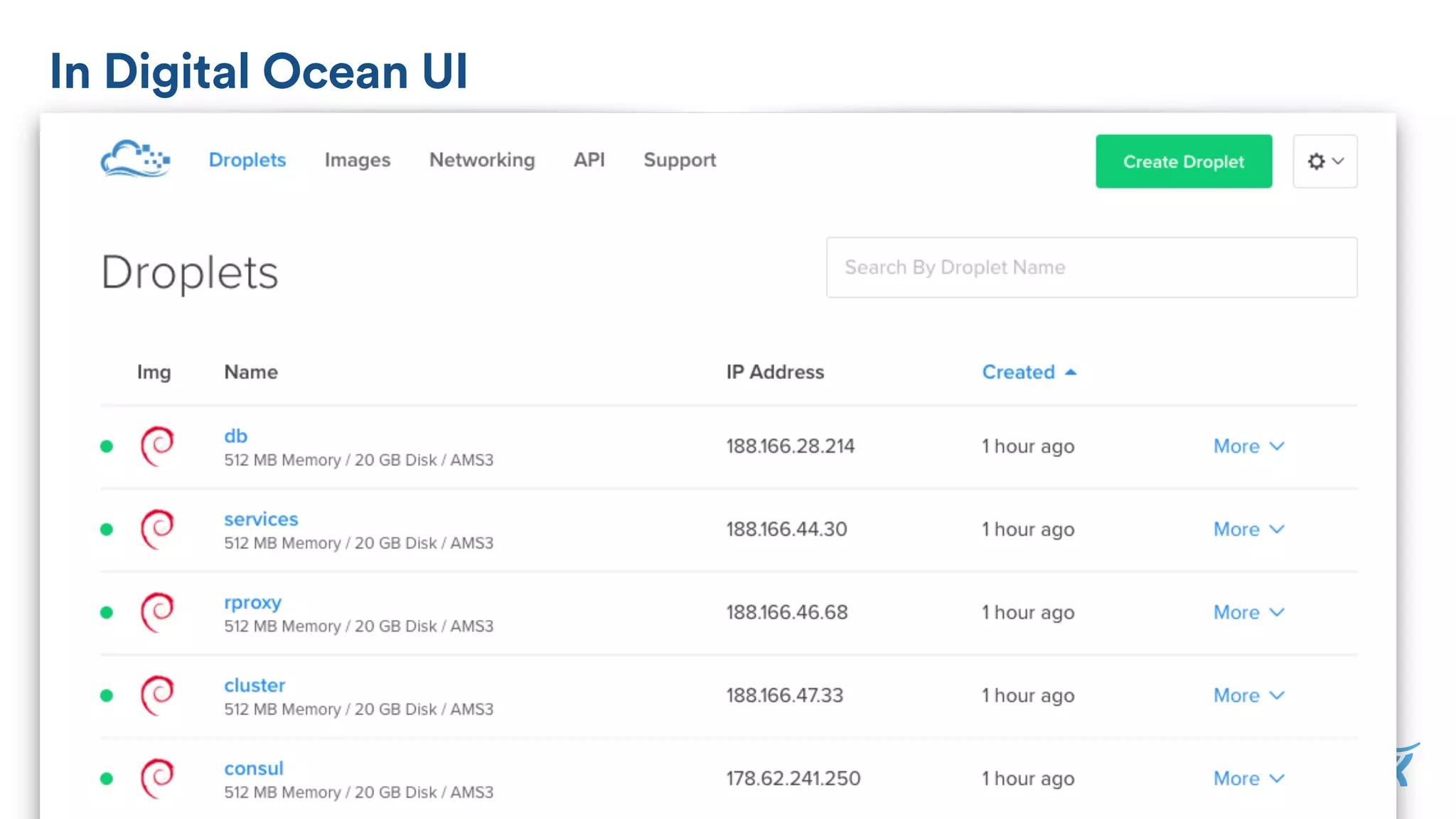Click the Debian icon for cluster
Image resolution: width=1456 pixels, height=819 pixels.
[x=157, y=696]
